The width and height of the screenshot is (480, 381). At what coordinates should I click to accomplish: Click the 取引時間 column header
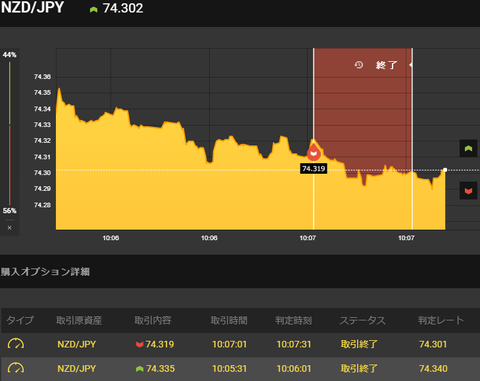click(229, 320)
